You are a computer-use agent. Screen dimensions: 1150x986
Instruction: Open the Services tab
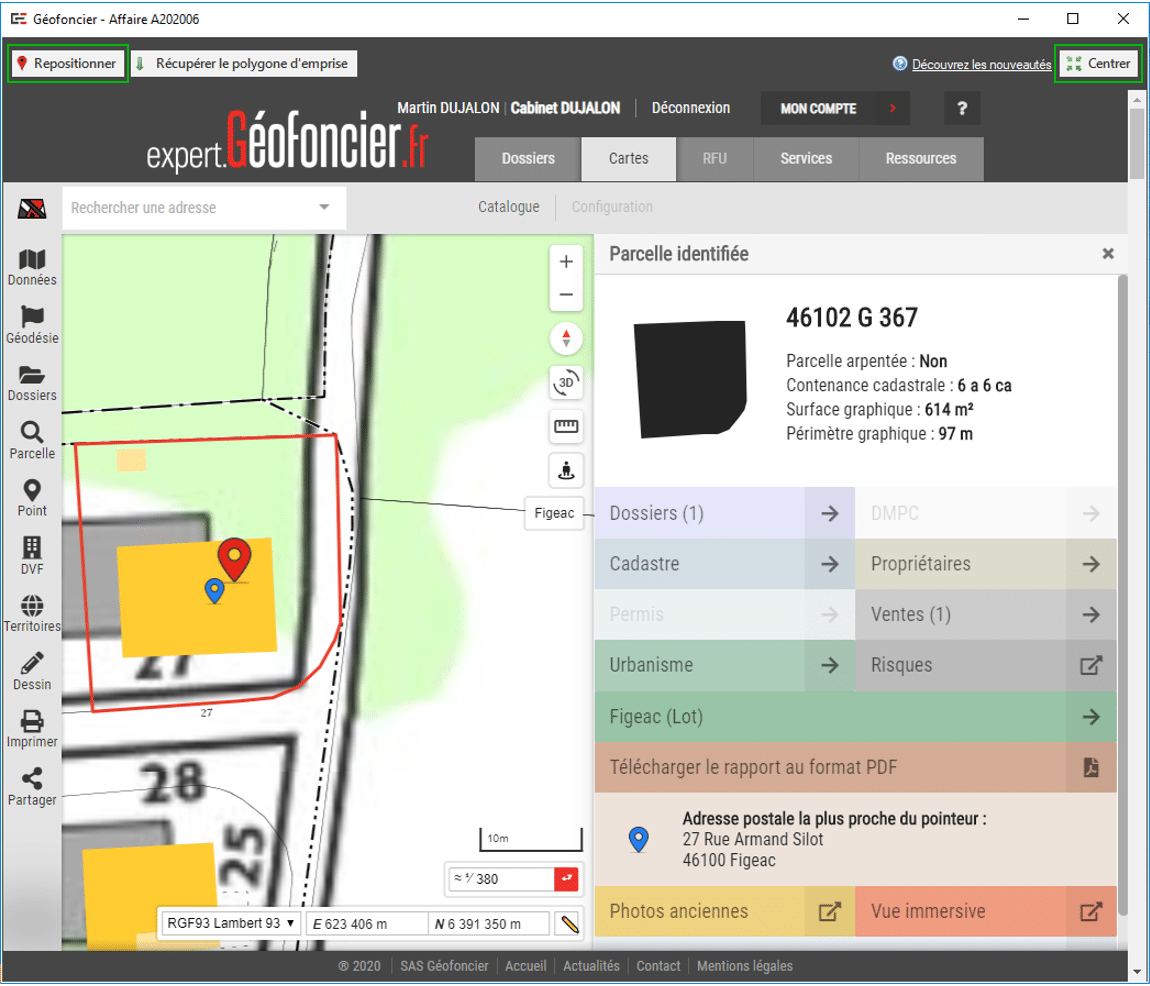tap(805, 159)
